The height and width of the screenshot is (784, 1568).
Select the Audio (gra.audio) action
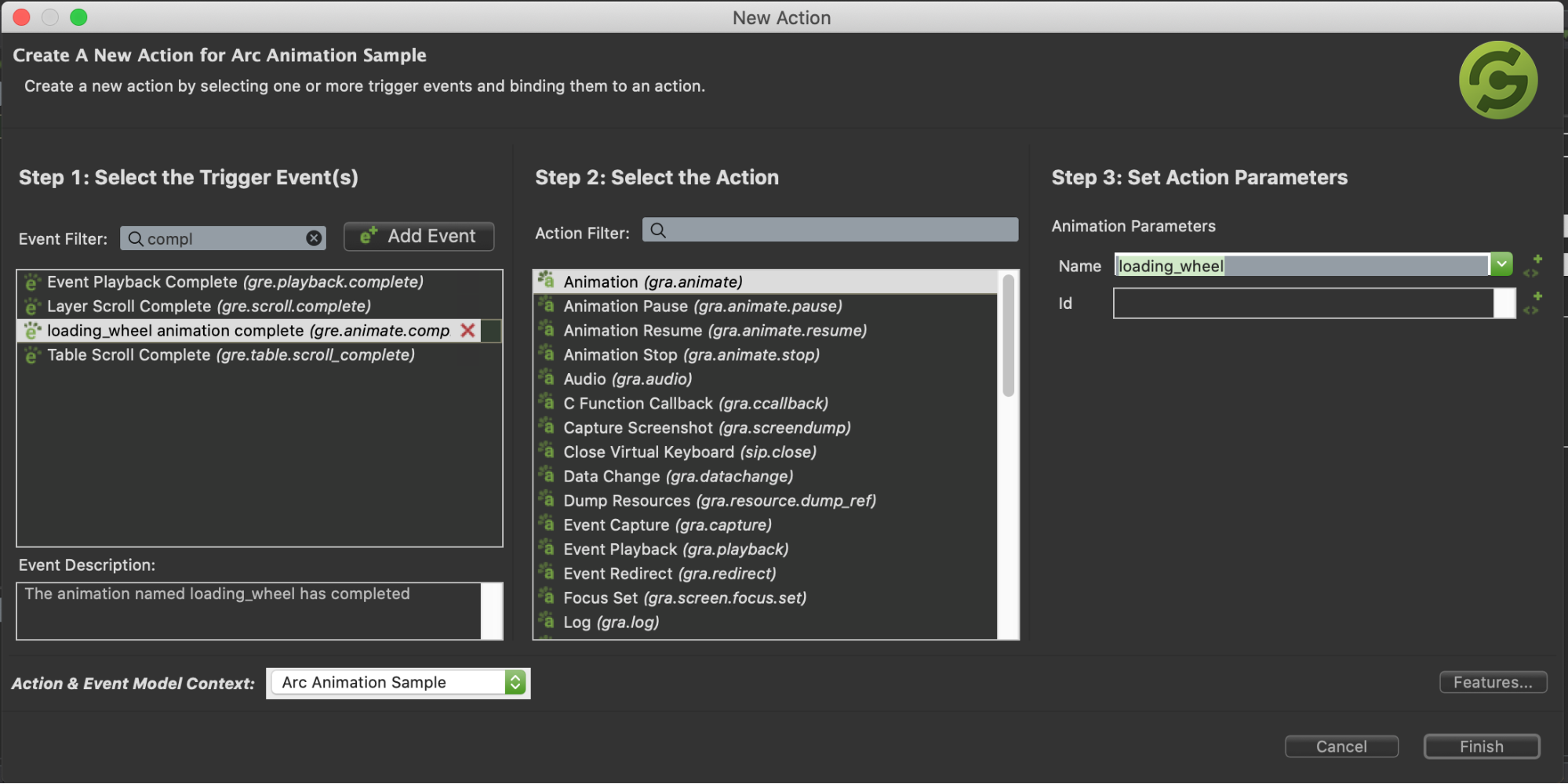[x=766, y=379]
